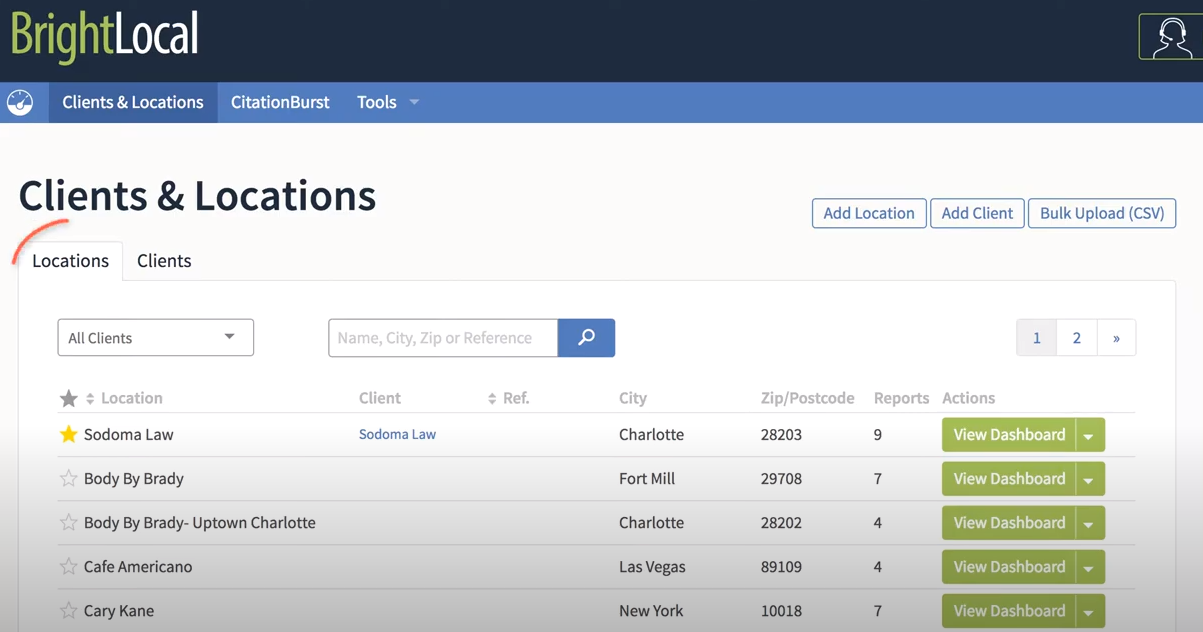Open the dashboard gauge icon in nav bar
1203x632 pixels.
click(x=20, y=102)
